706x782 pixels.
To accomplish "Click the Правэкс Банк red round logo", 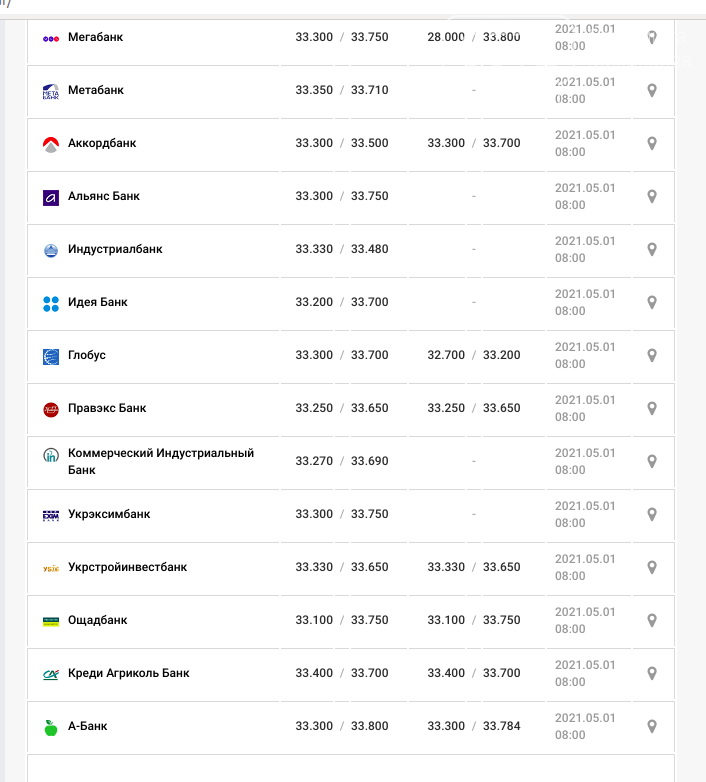I will pyautogui.click(x=51, y=409).
